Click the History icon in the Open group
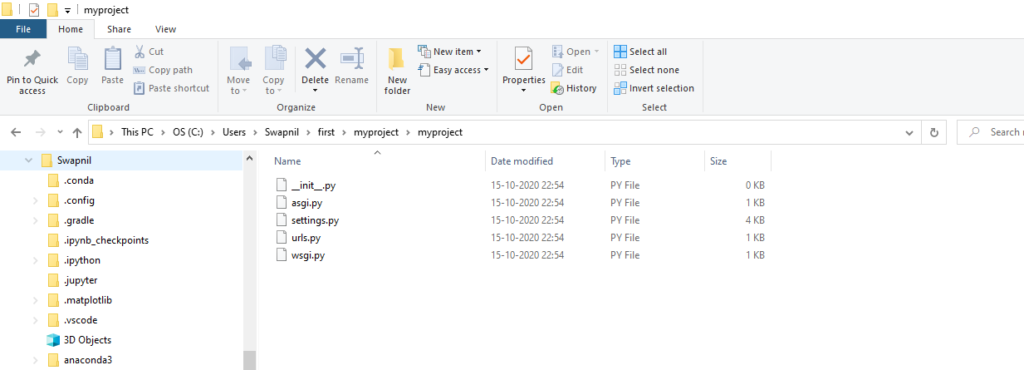Image resolution: width=1024 pixels, height=370 pixels. (557, 88)
